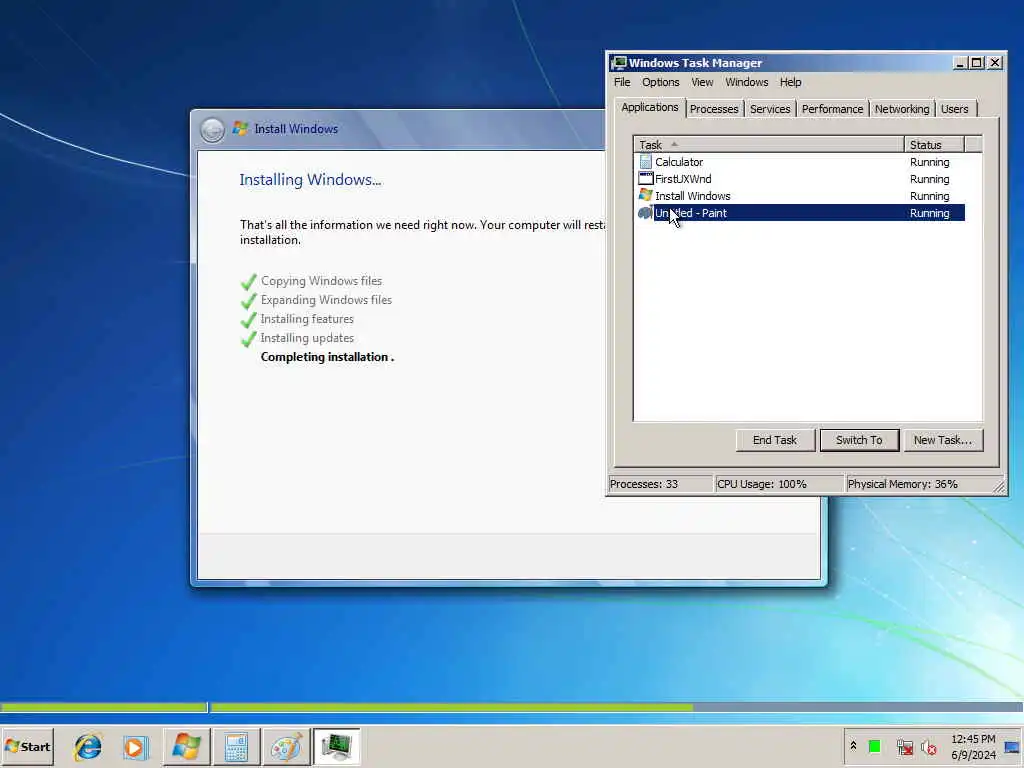The height and width of the screenshot is (768, 1024).
Task: Click the New Task... button
Action: [x=942, y=440]
